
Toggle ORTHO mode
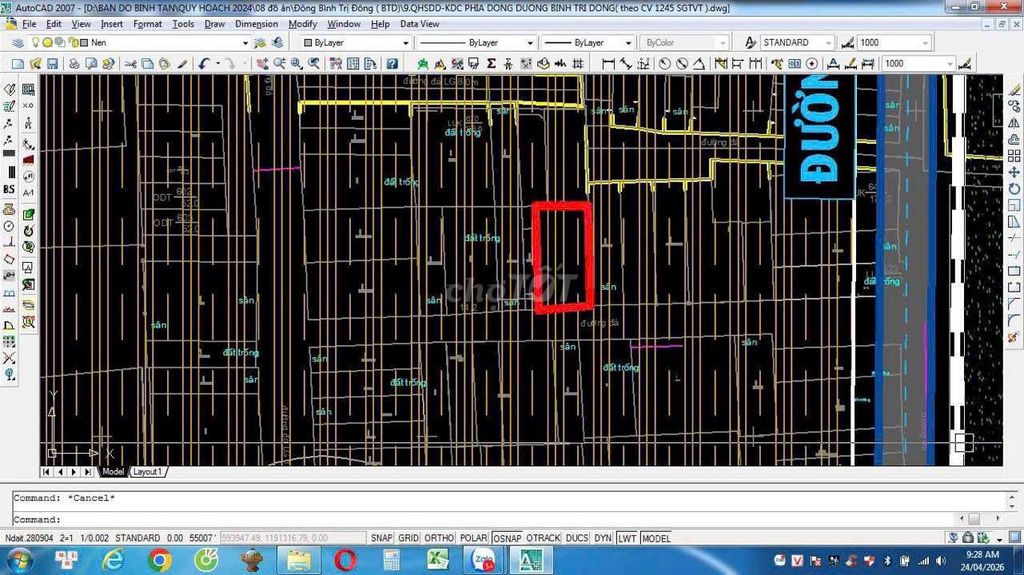point(439,538)
